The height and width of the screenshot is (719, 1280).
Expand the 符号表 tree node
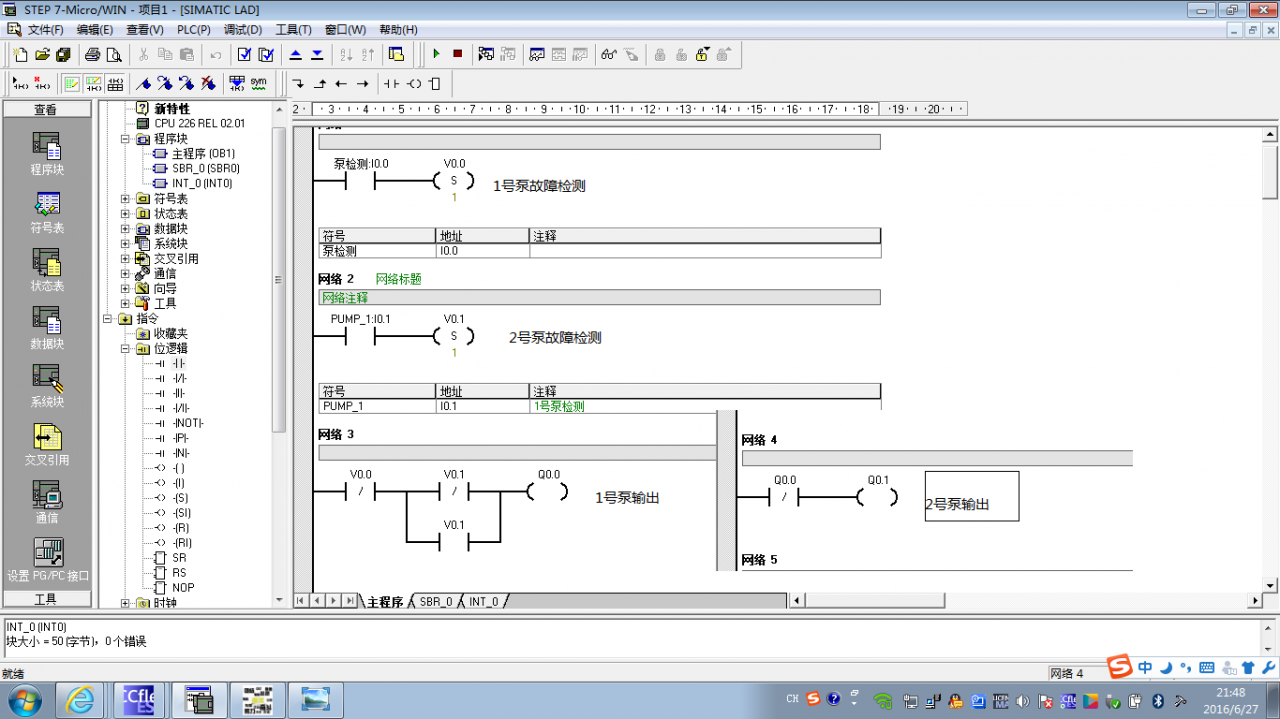tap(125, 199)
